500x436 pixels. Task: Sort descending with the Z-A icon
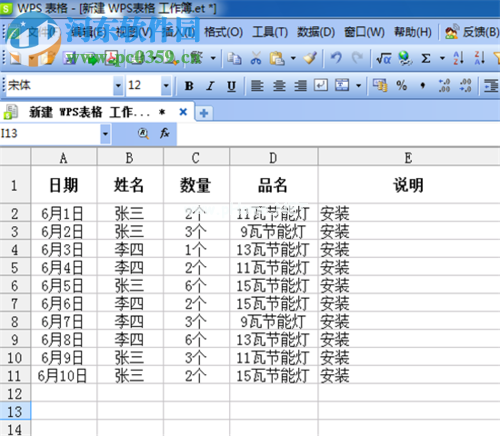480,58
